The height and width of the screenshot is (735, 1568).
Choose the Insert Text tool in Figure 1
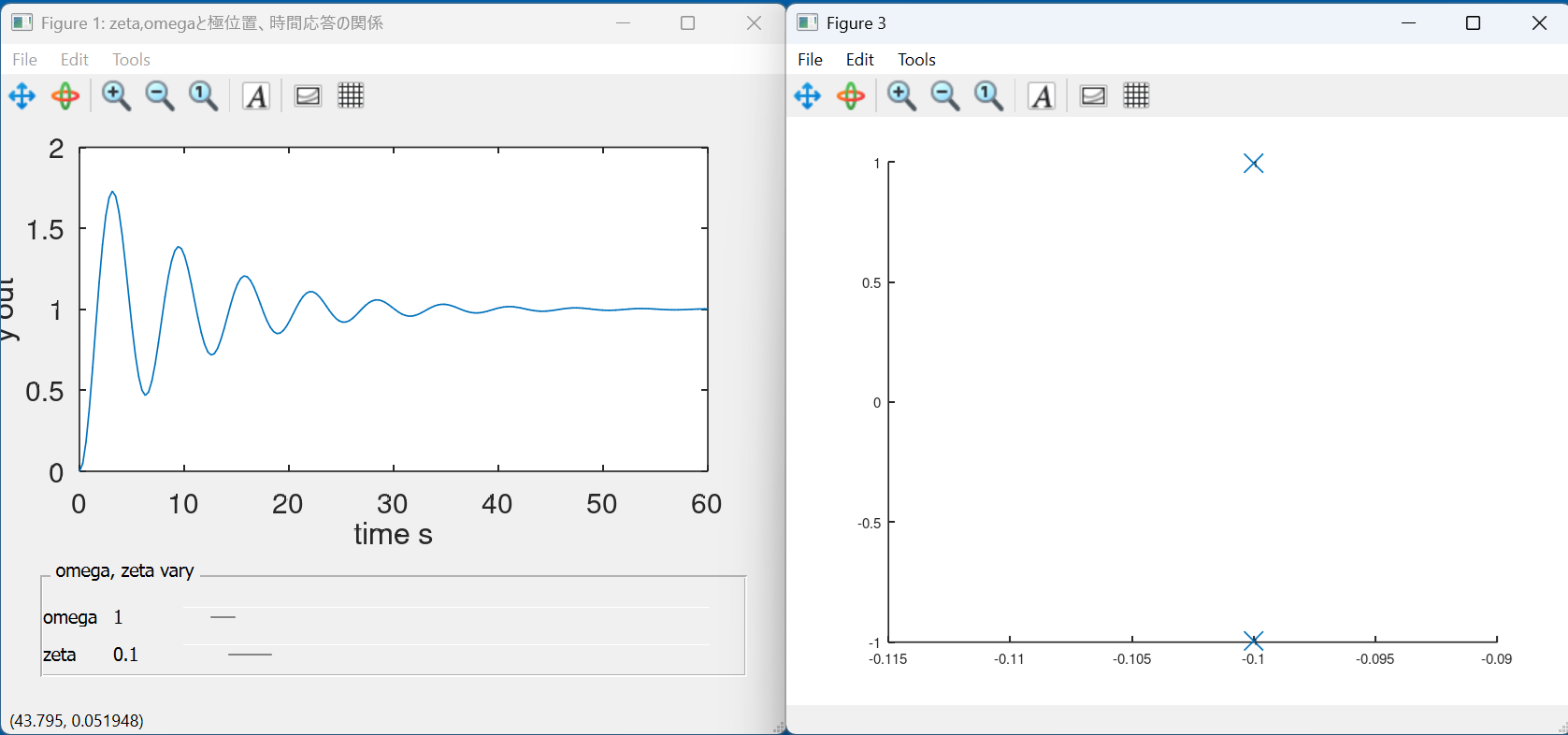coord(256,96)
